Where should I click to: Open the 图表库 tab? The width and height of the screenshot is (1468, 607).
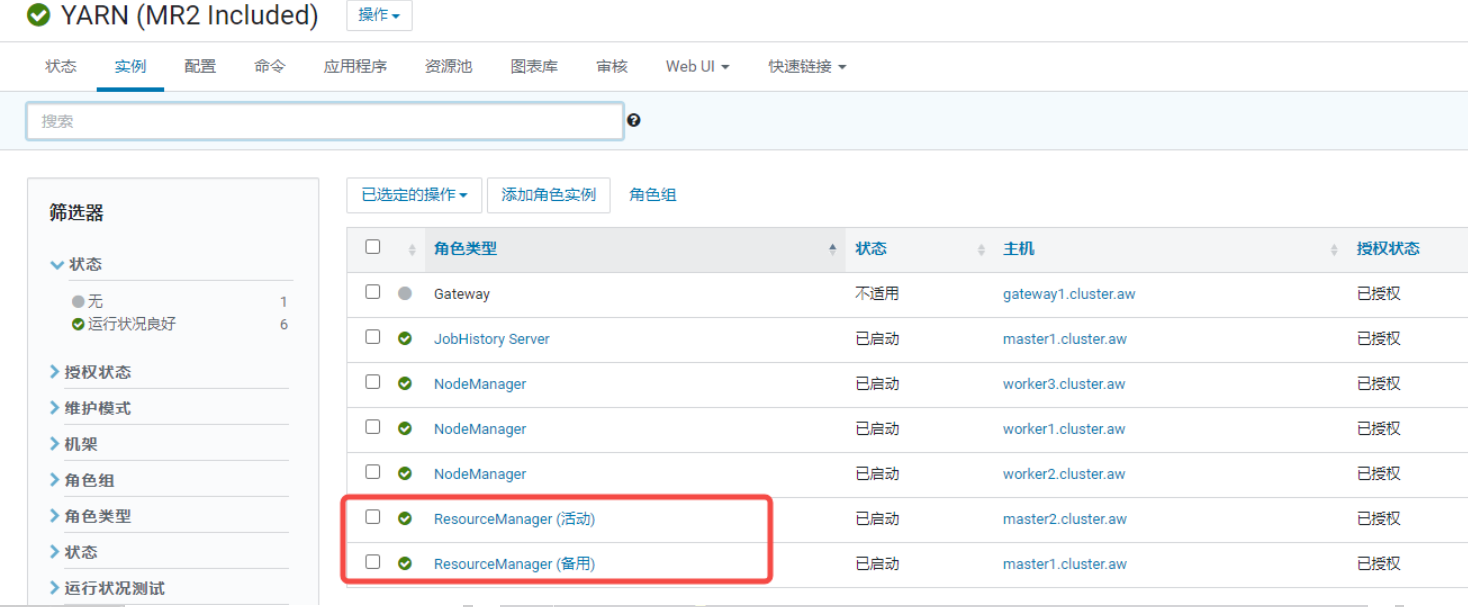(x=534, y=67)
